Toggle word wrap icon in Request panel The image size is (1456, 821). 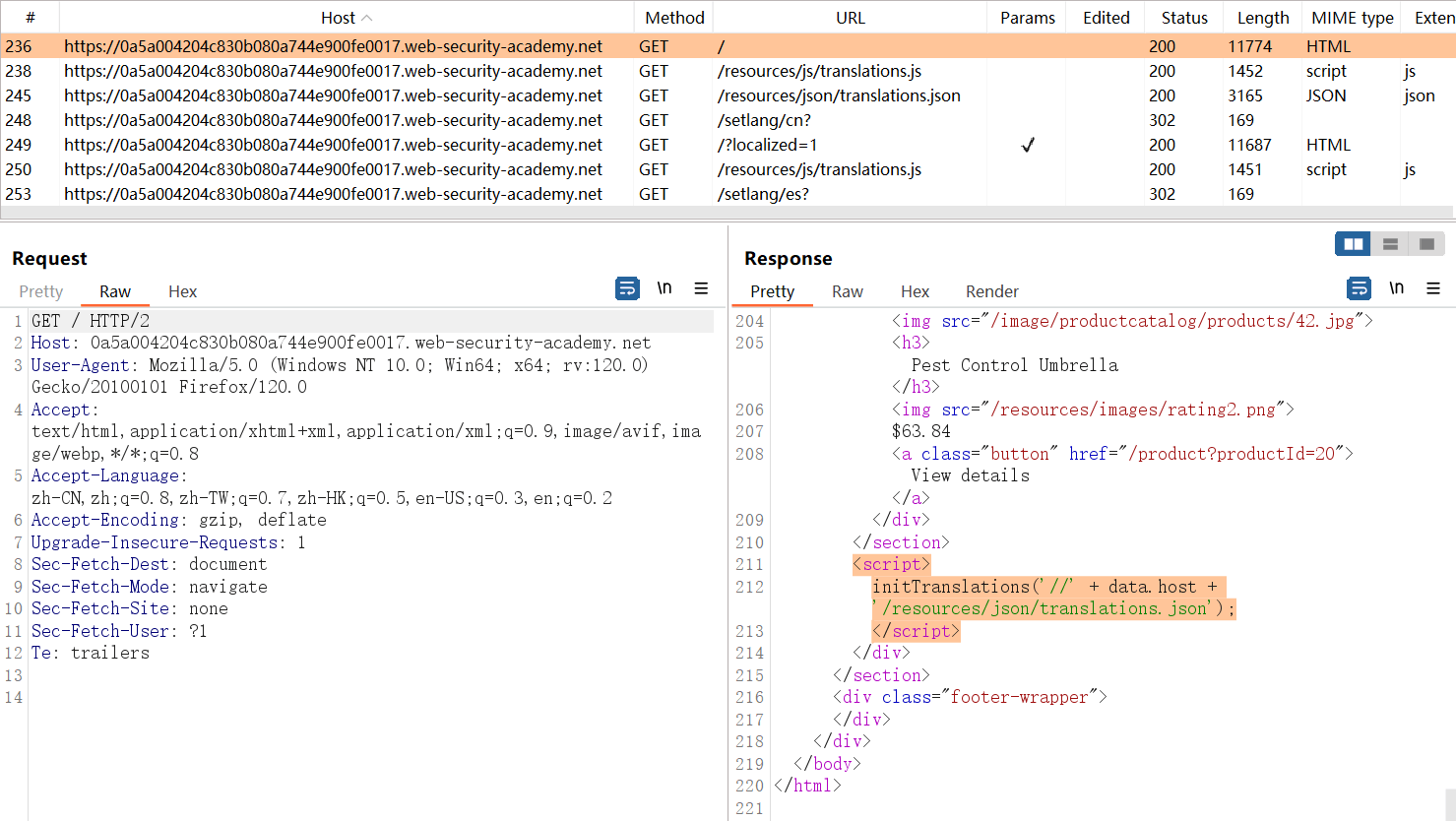627,288
